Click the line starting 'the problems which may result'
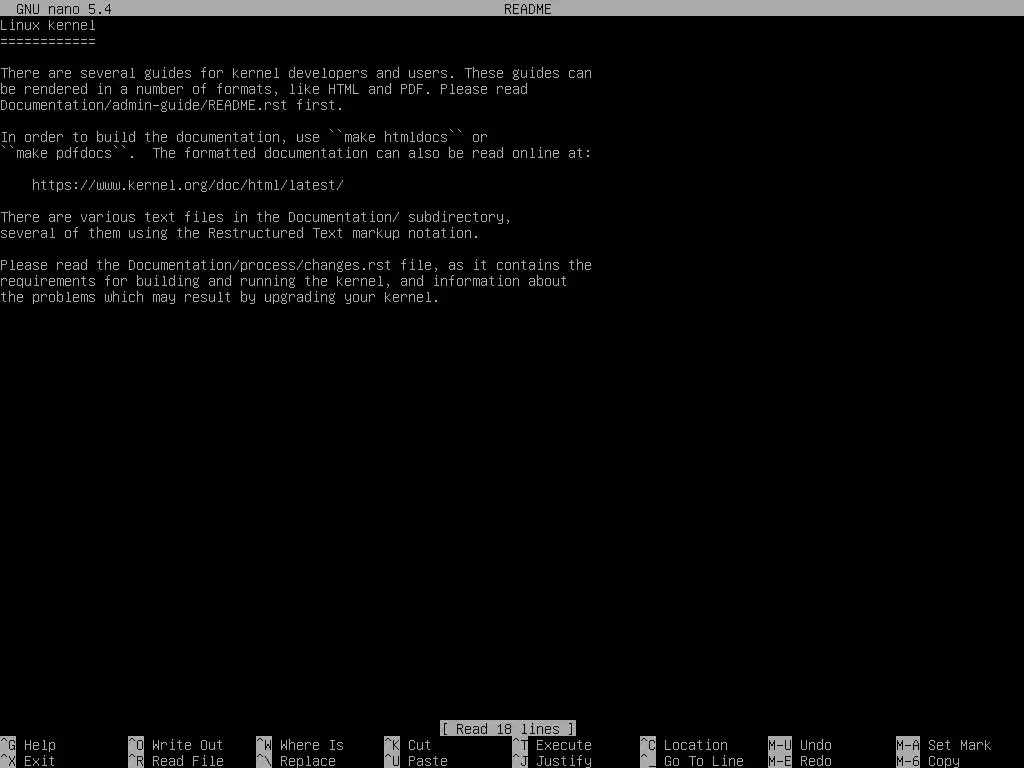 (219, 297)
